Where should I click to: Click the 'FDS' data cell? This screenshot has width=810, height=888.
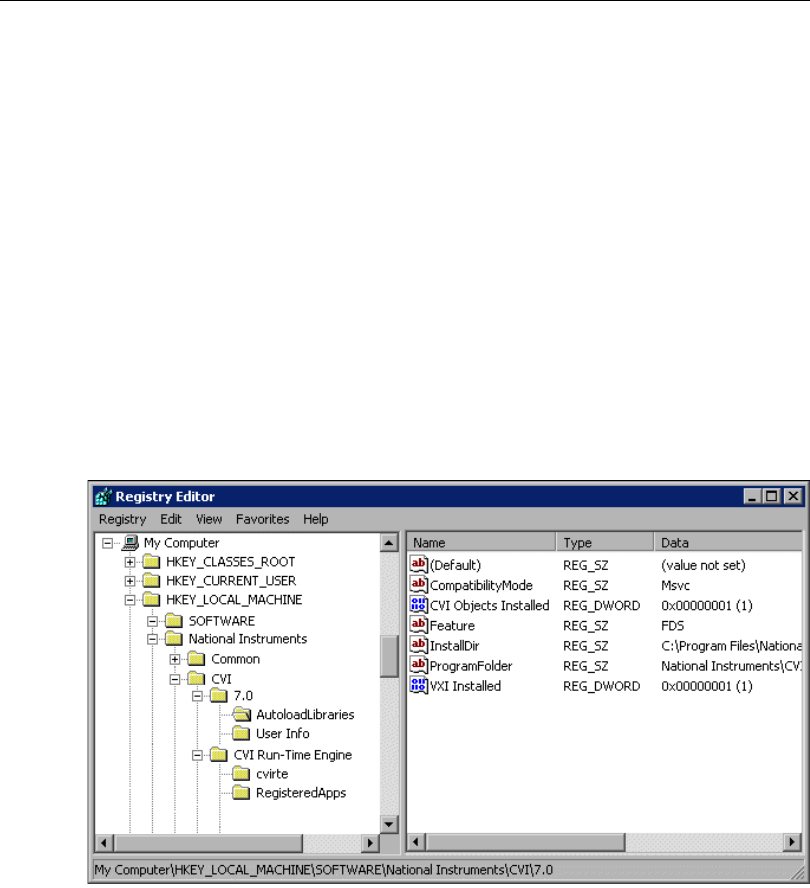pyautogui.click(x=672, y=625)
